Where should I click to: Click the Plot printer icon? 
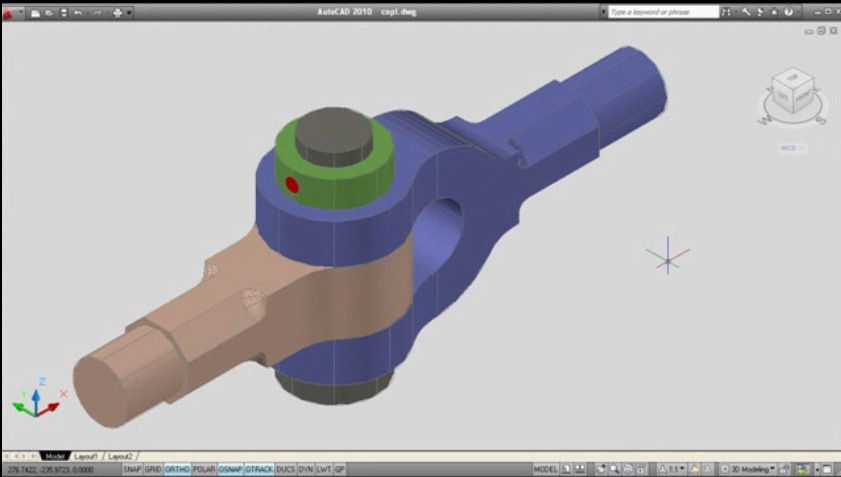[117, 13]
